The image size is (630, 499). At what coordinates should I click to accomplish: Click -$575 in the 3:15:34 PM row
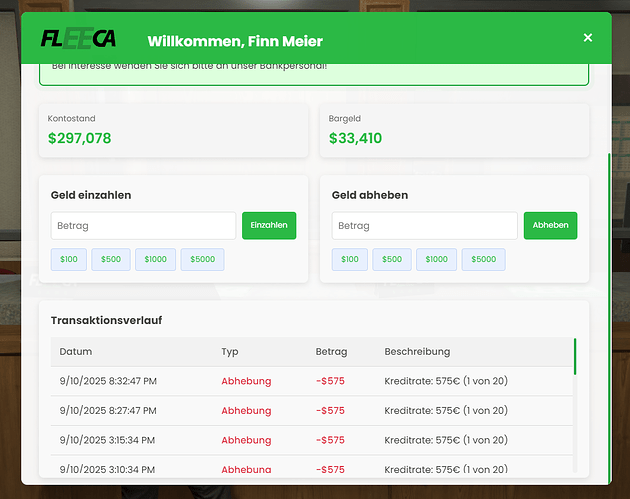pyautogui.click(x=330, y=440)
